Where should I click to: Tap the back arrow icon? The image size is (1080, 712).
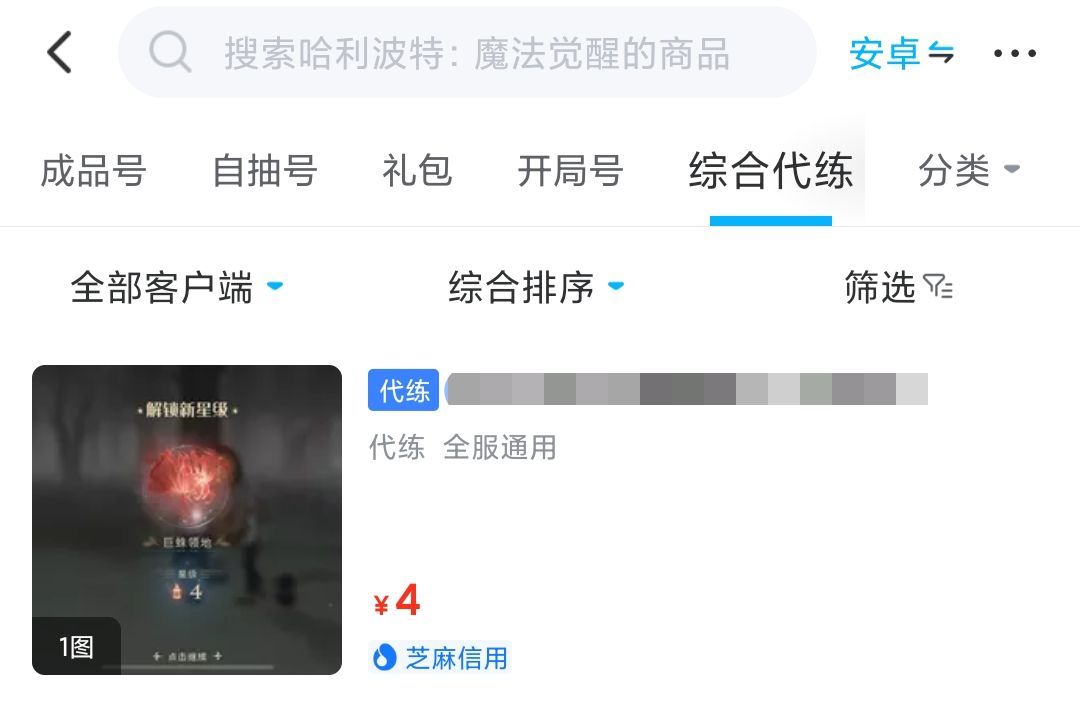[59, 52]
